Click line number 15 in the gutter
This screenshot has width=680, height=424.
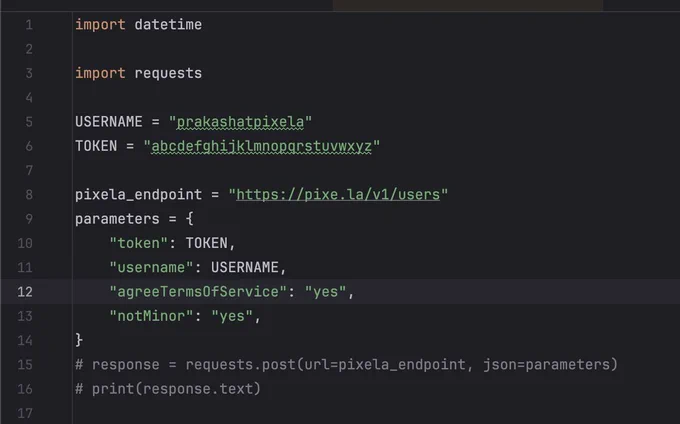tap(25, 365)
